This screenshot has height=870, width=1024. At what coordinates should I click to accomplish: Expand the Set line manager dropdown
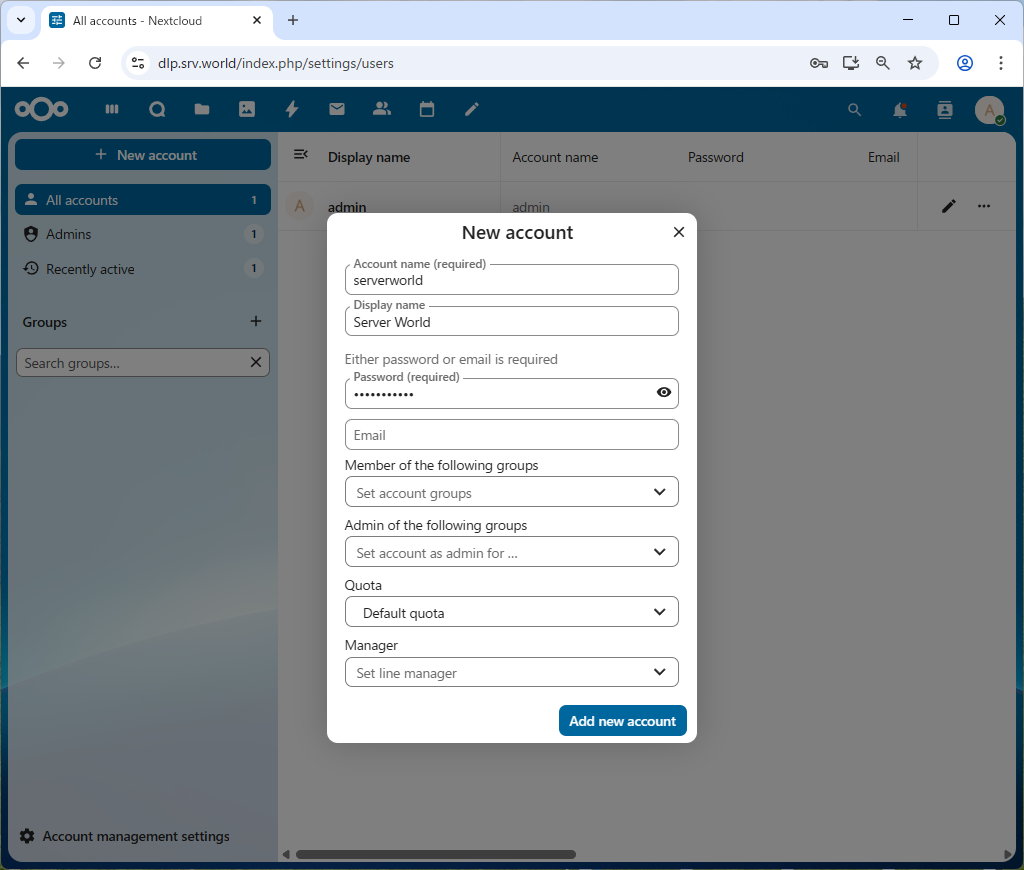click(x=511, y=672)
